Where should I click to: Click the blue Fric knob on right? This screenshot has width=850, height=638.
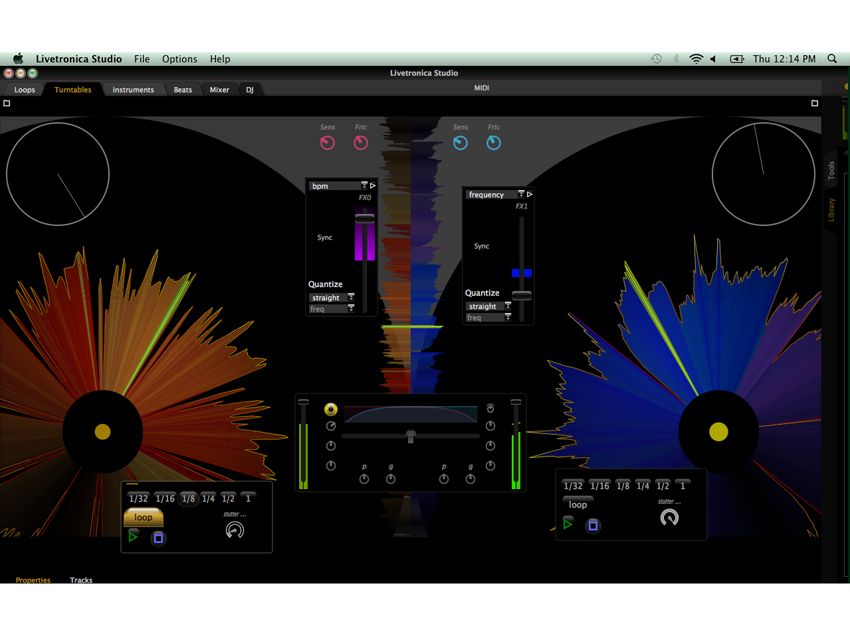(x=494, y=143)
